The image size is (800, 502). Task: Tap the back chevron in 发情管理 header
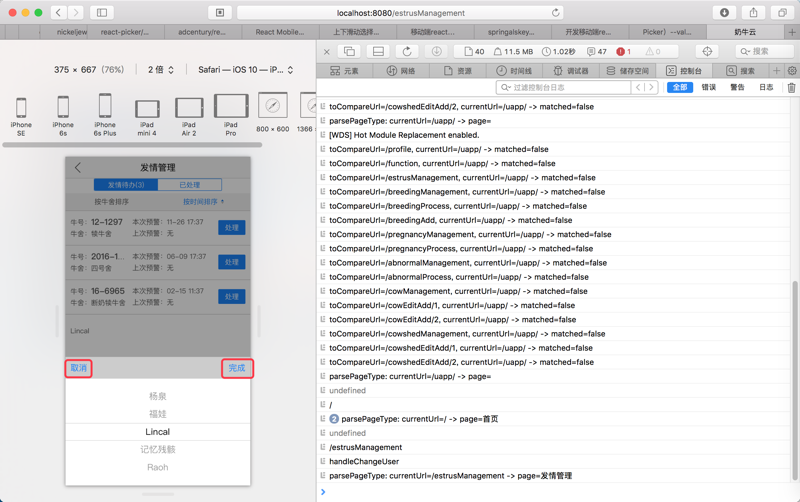78,167
